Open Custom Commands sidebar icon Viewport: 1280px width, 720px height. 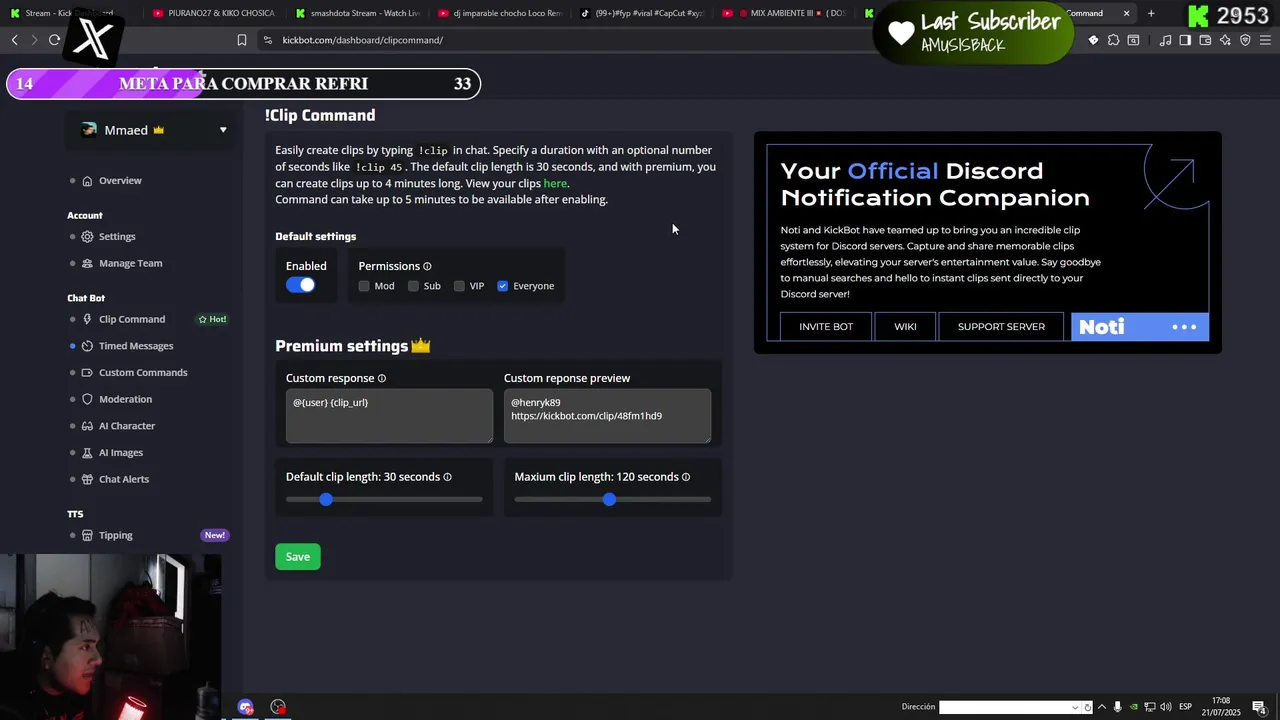click(x=88, y=373)
